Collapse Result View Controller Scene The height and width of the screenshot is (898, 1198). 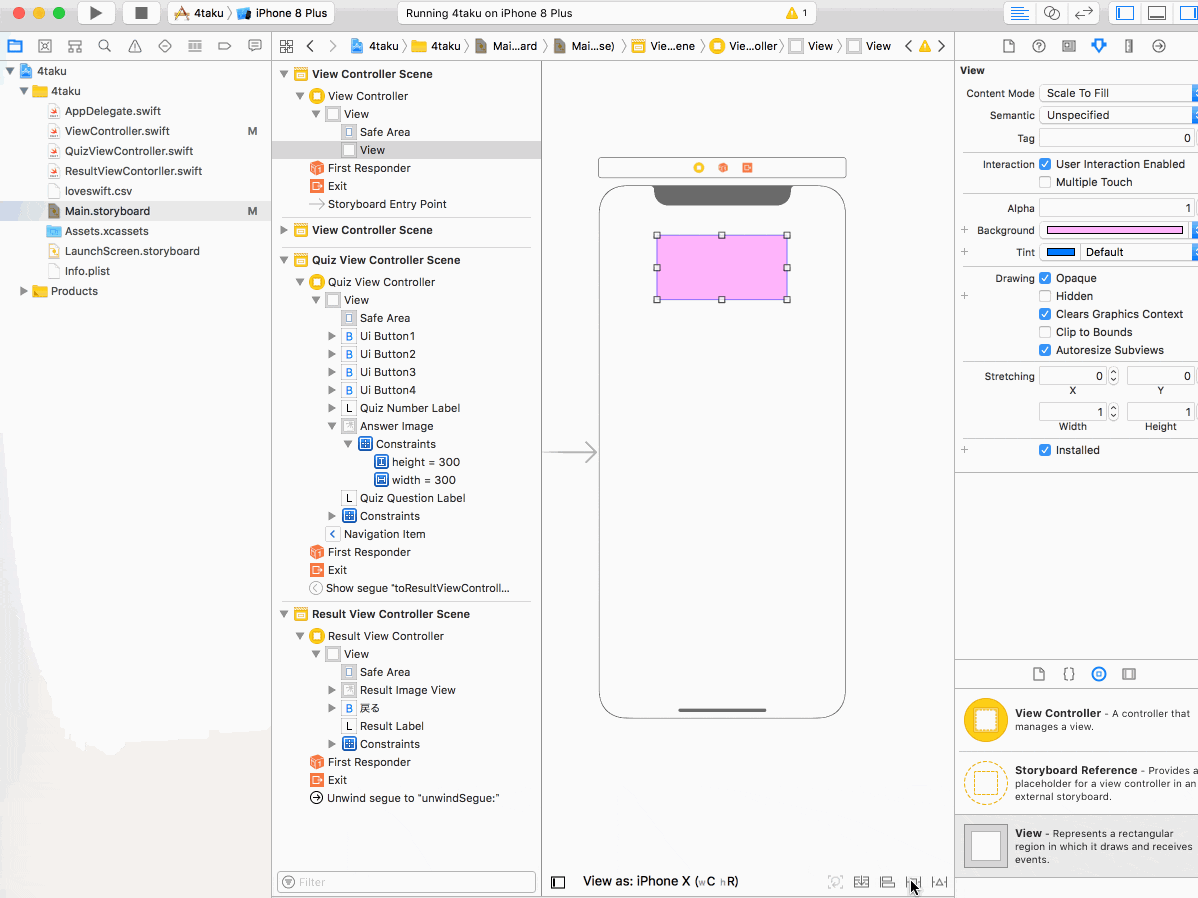click(x=284, y=614)
